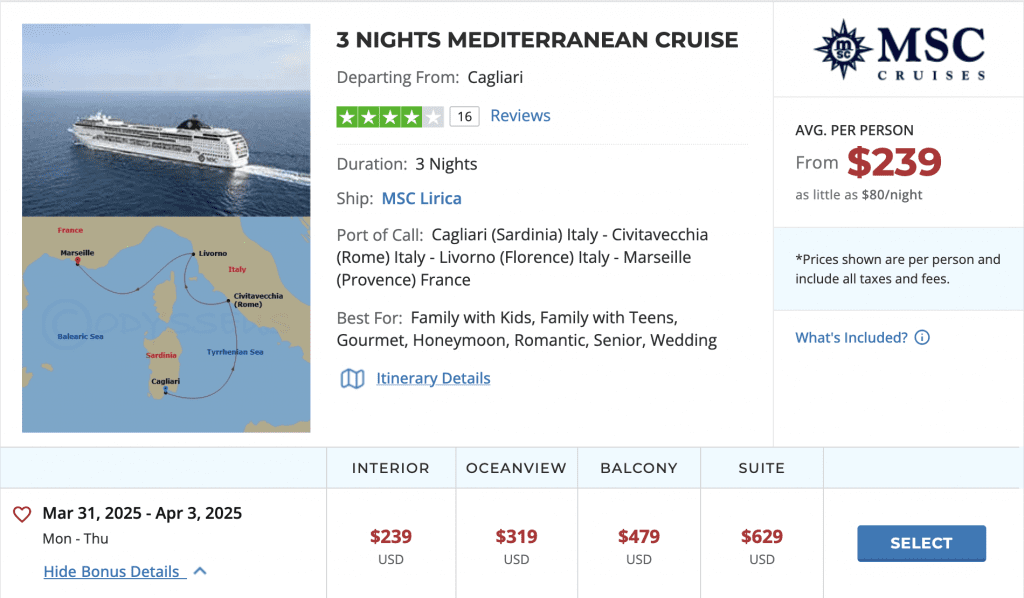This screenshot has height=598, width=1024.
Task: Click the MSC Cruises logo
Action: 899,50
